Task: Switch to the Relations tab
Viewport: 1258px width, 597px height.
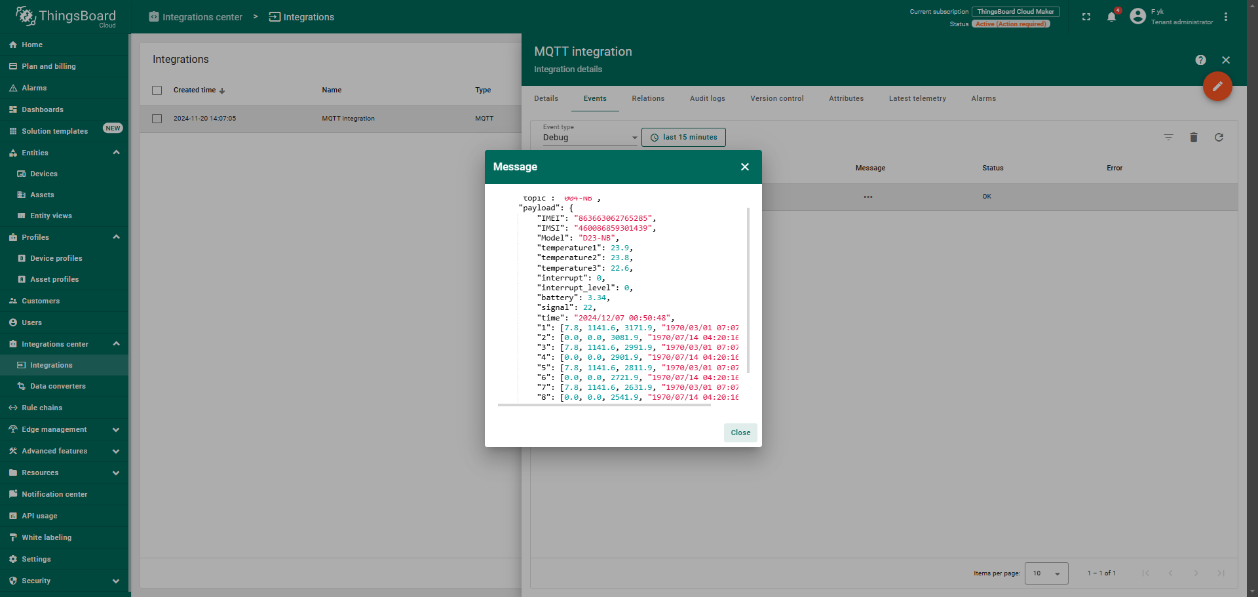Action: coord(648,99)
